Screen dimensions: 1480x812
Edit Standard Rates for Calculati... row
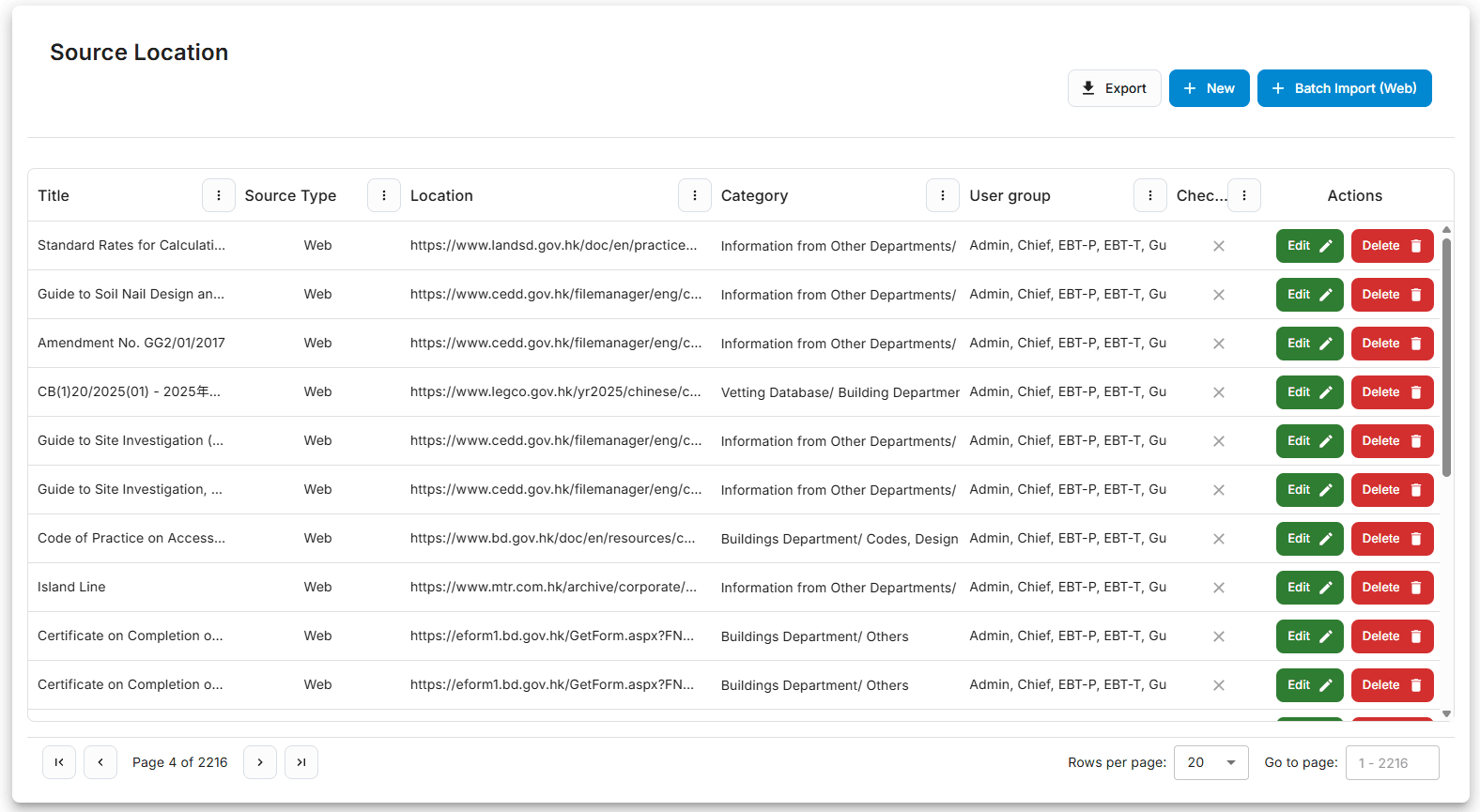click(1310, 246)
